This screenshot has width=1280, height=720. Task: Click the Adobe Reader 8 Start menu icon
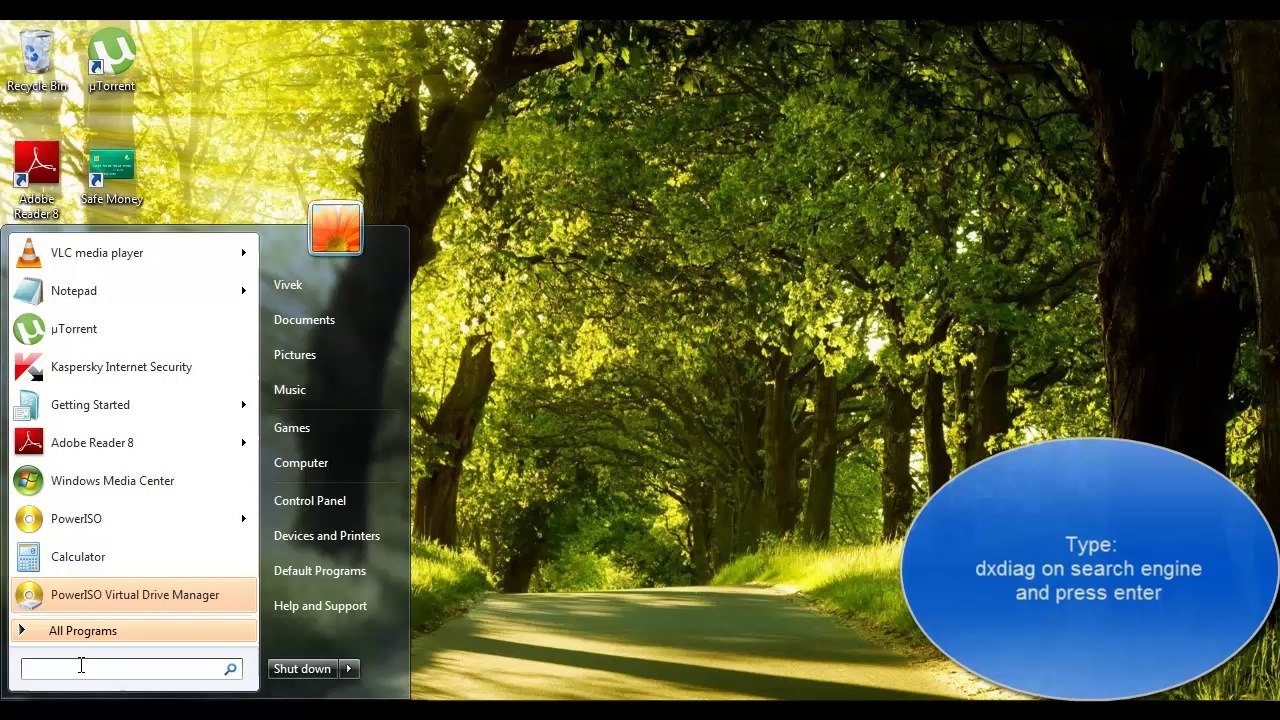29,443
